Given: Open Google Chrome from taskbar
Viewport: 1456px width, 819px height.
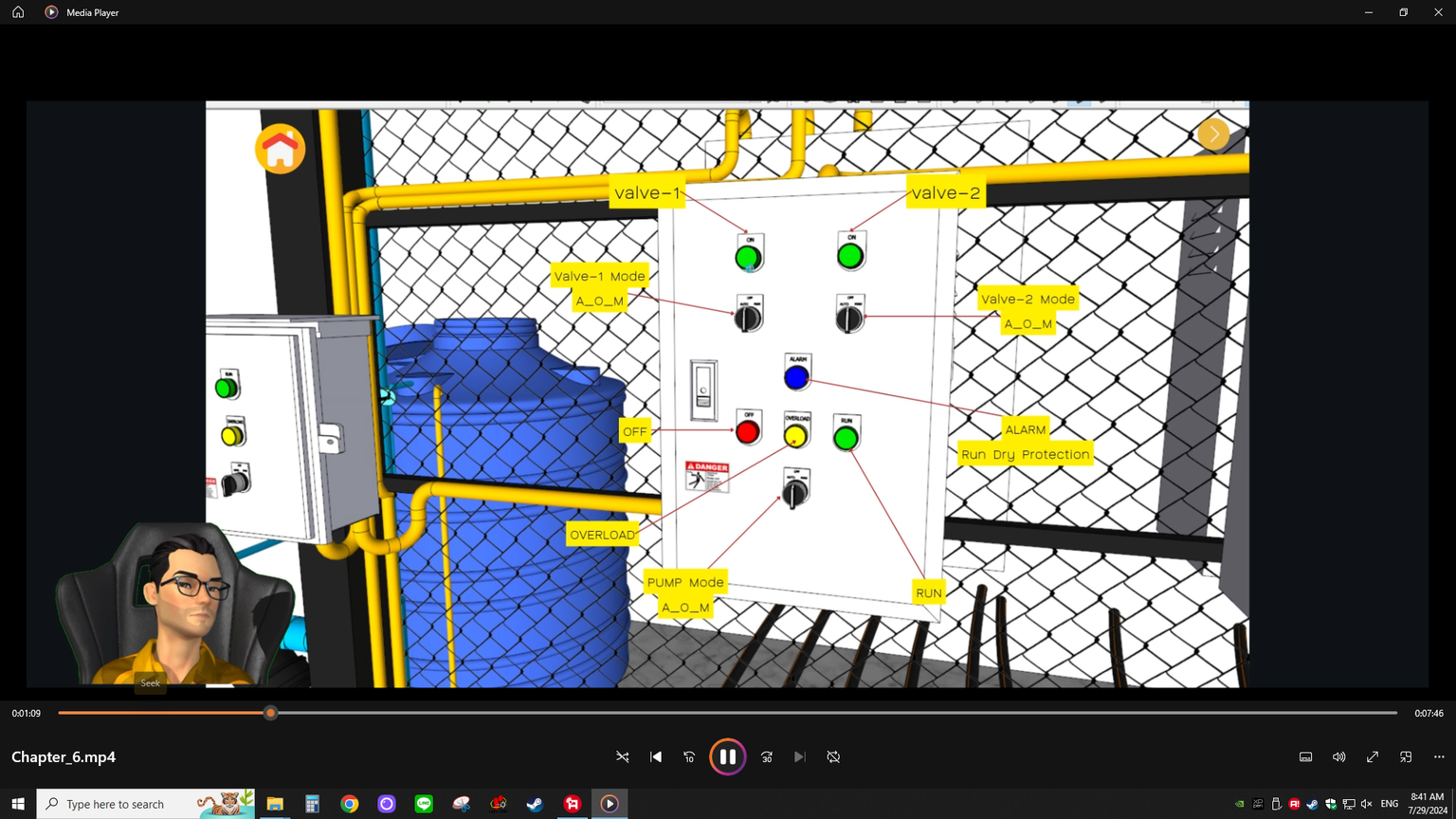Looking at the screenshot, I should pos(350,804).
